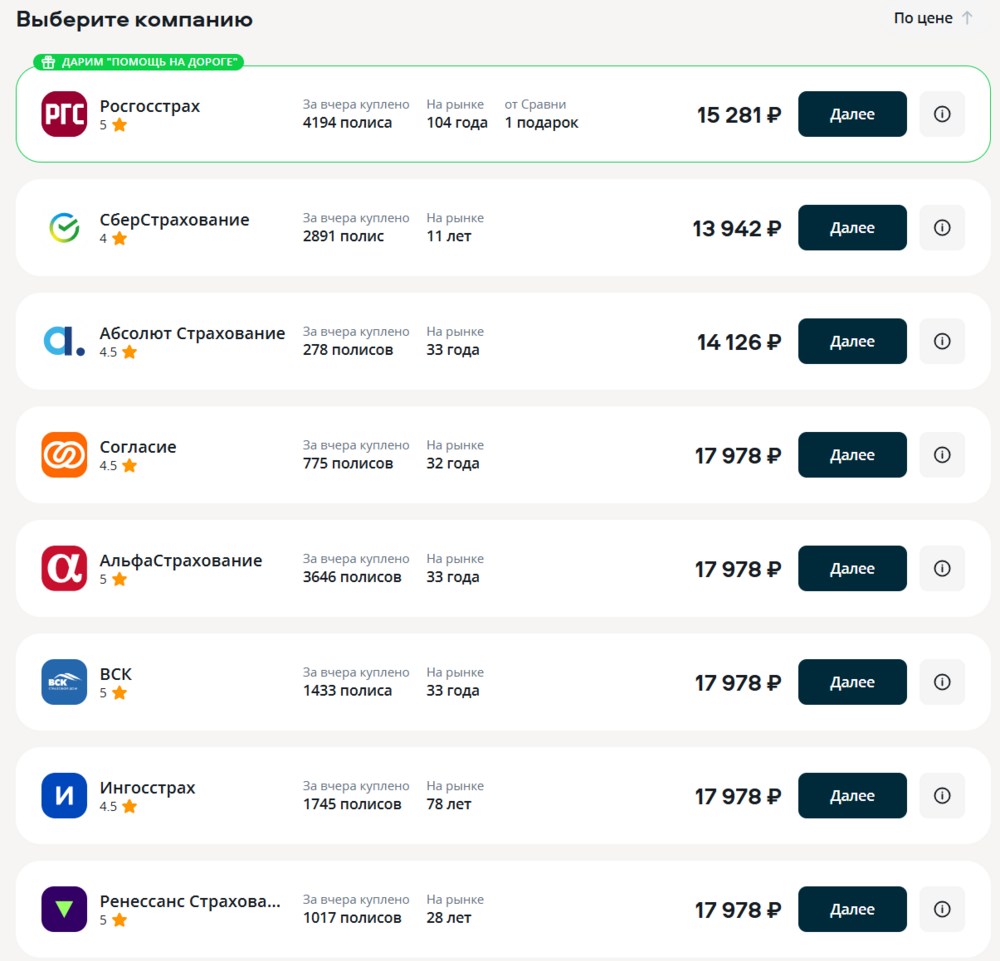Open info icon for Согласие offer
Screen dimensions: 1000x961
tap(942, 455)
